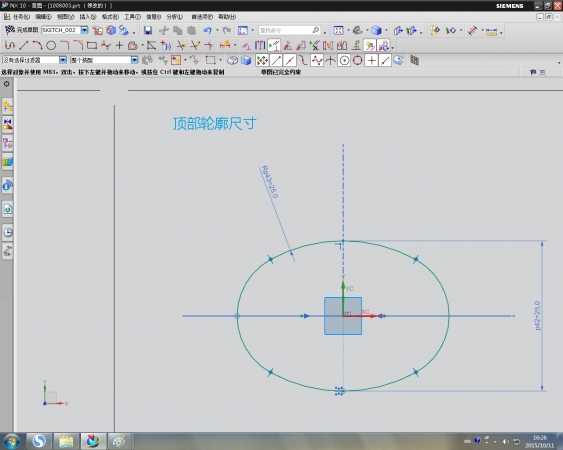The width and height of the screenshot is (563, 450).
Task: Click the Undo arrow icon
Action: click(x=208, y=31)
